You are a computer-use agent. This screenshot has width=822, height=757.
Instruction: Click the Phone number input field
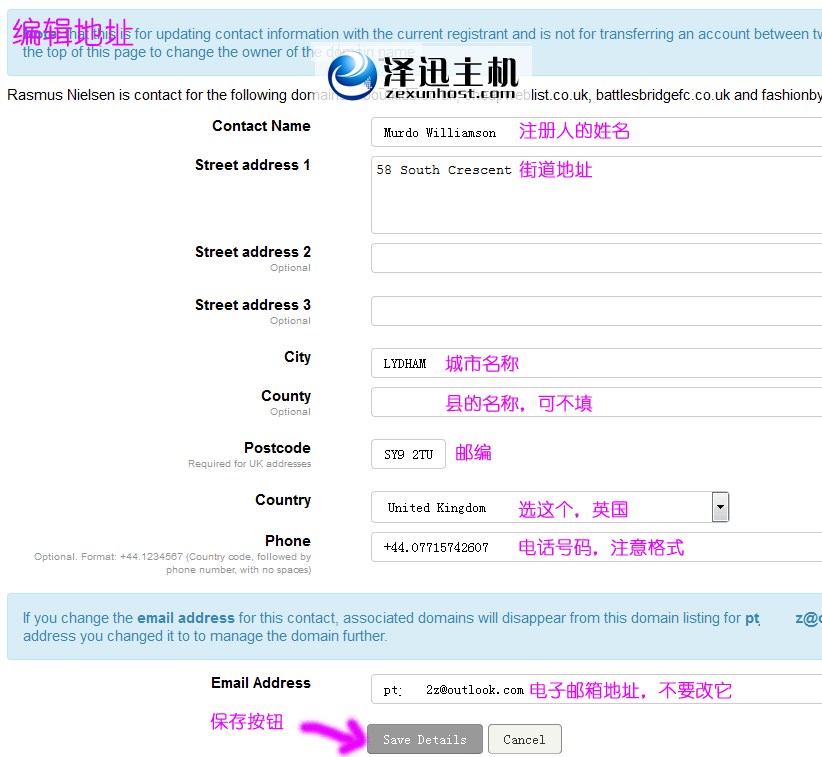[x=596, y=547]
